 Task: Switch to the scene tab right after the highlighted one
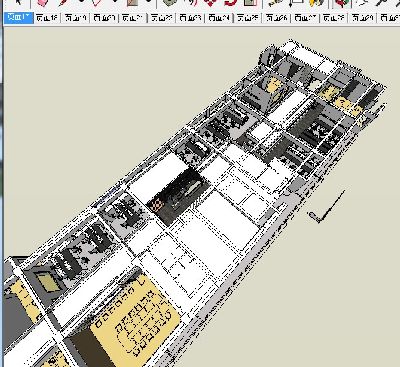click(47, 18)
